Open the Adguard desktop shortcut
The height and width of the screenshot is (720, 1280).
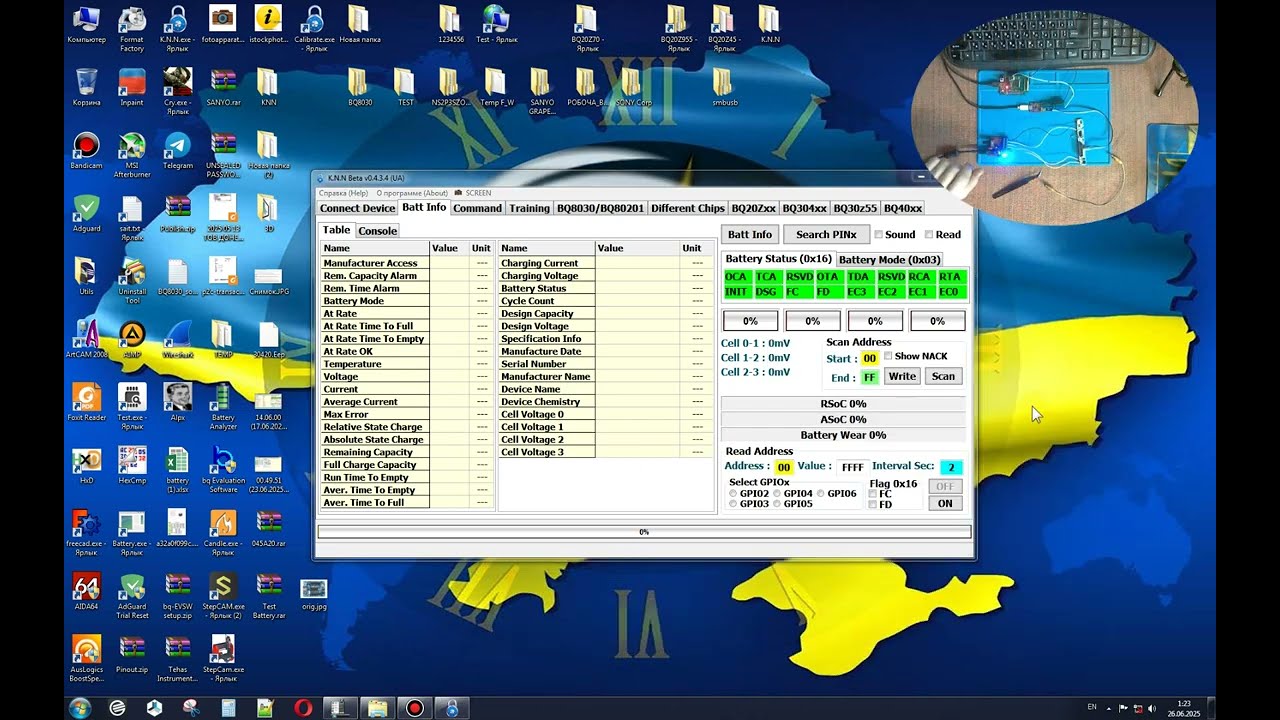click(x=86, y=214)
